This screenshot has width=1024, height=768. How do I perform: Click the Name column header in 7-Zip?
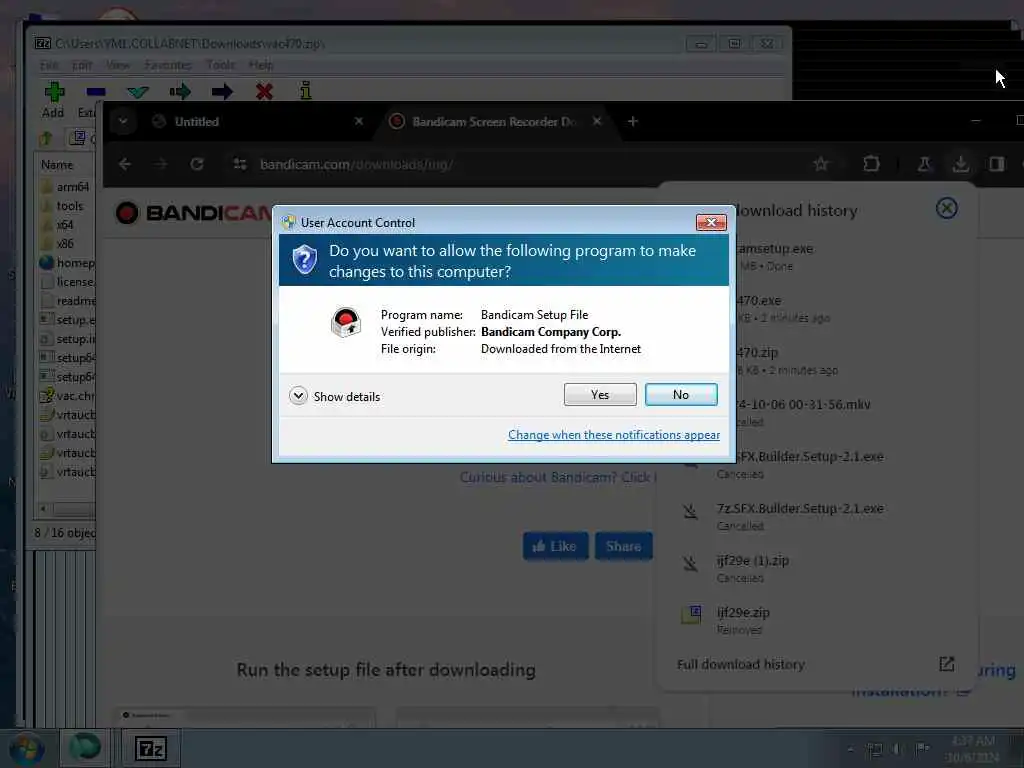point(57,165)
